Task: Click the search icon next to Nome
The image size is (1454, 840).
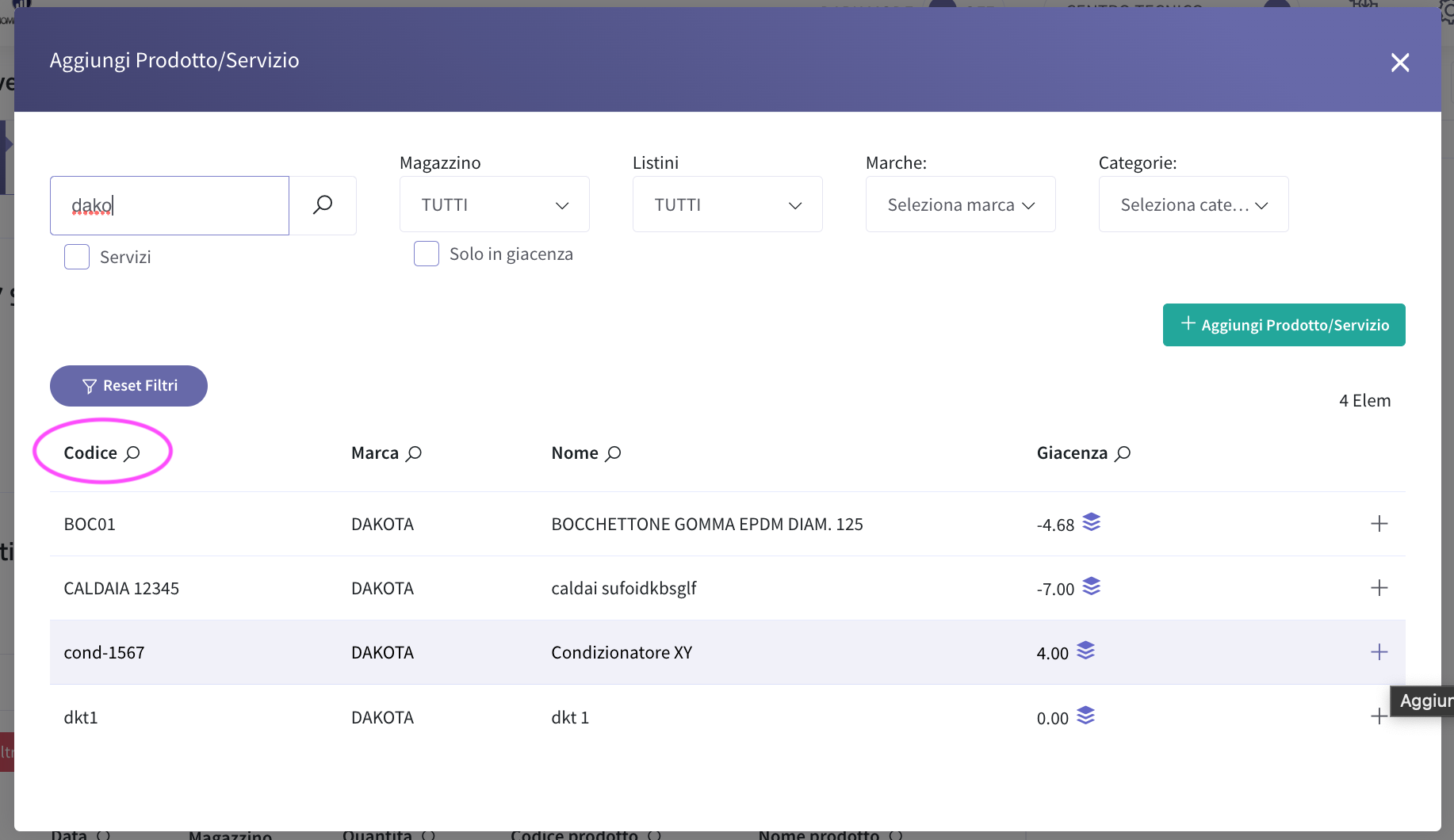Action: pos(613,453)
